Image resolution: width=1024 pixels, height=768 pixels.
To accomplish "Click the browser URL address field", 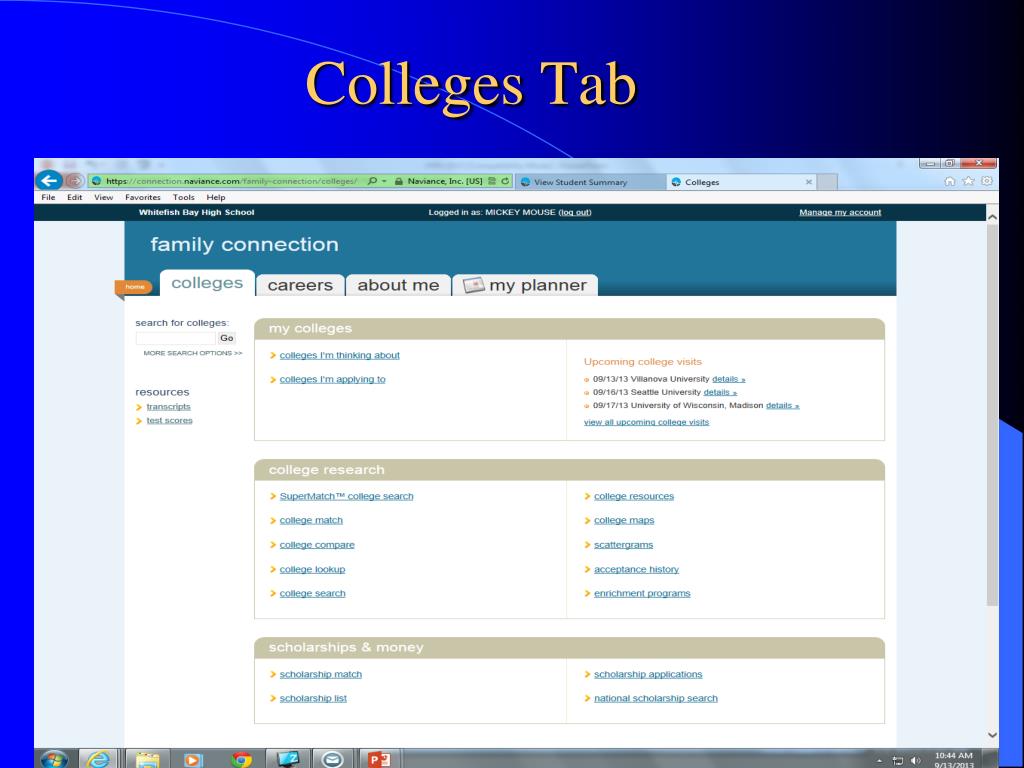I will click(x=232, y=181).
